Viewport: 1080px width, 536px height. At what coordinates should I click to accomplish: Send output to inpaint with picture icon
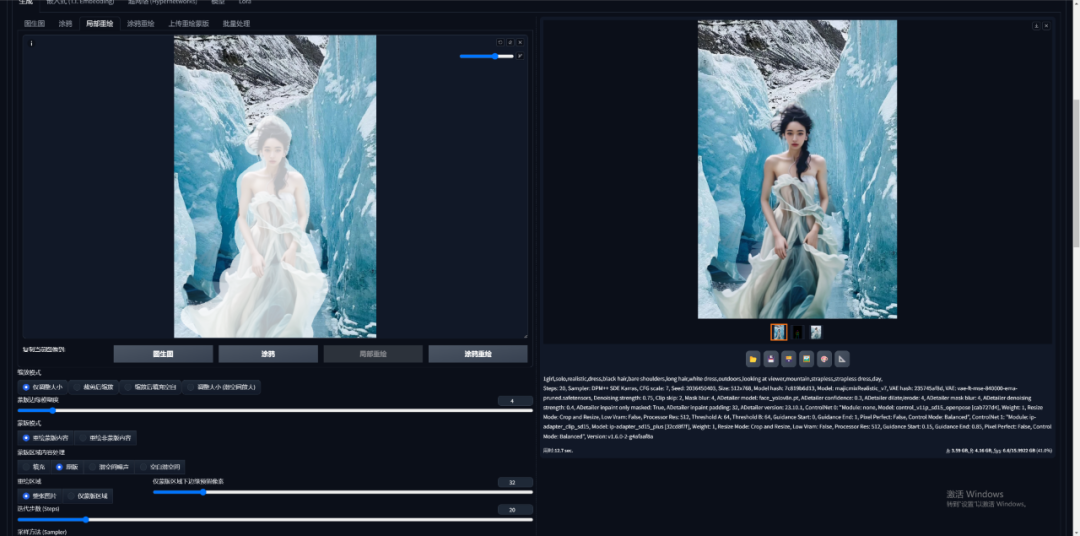click(x=807, y=359)
